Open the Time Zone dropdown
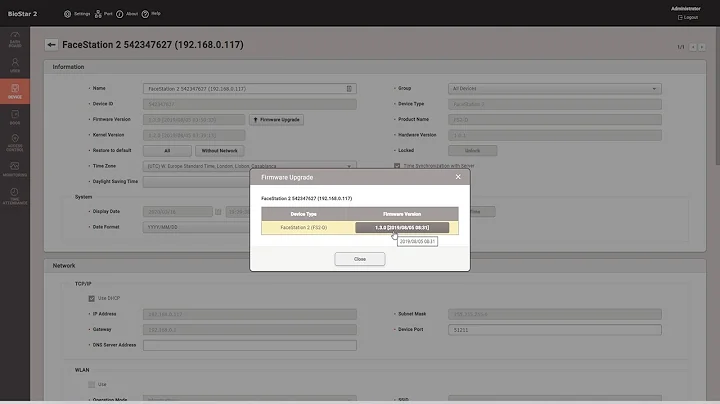Viewport: 720px width, 404px height. point(250,166)
